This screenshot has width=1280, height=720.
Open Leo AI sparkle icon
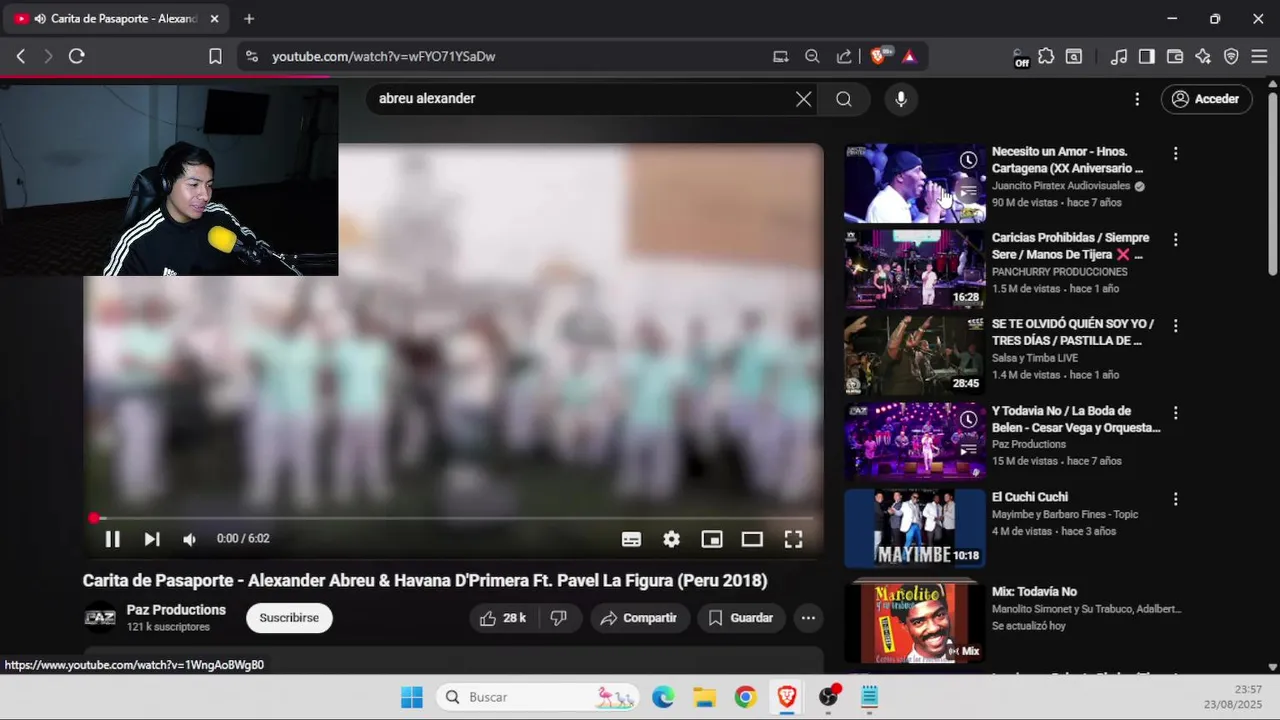1203,57
